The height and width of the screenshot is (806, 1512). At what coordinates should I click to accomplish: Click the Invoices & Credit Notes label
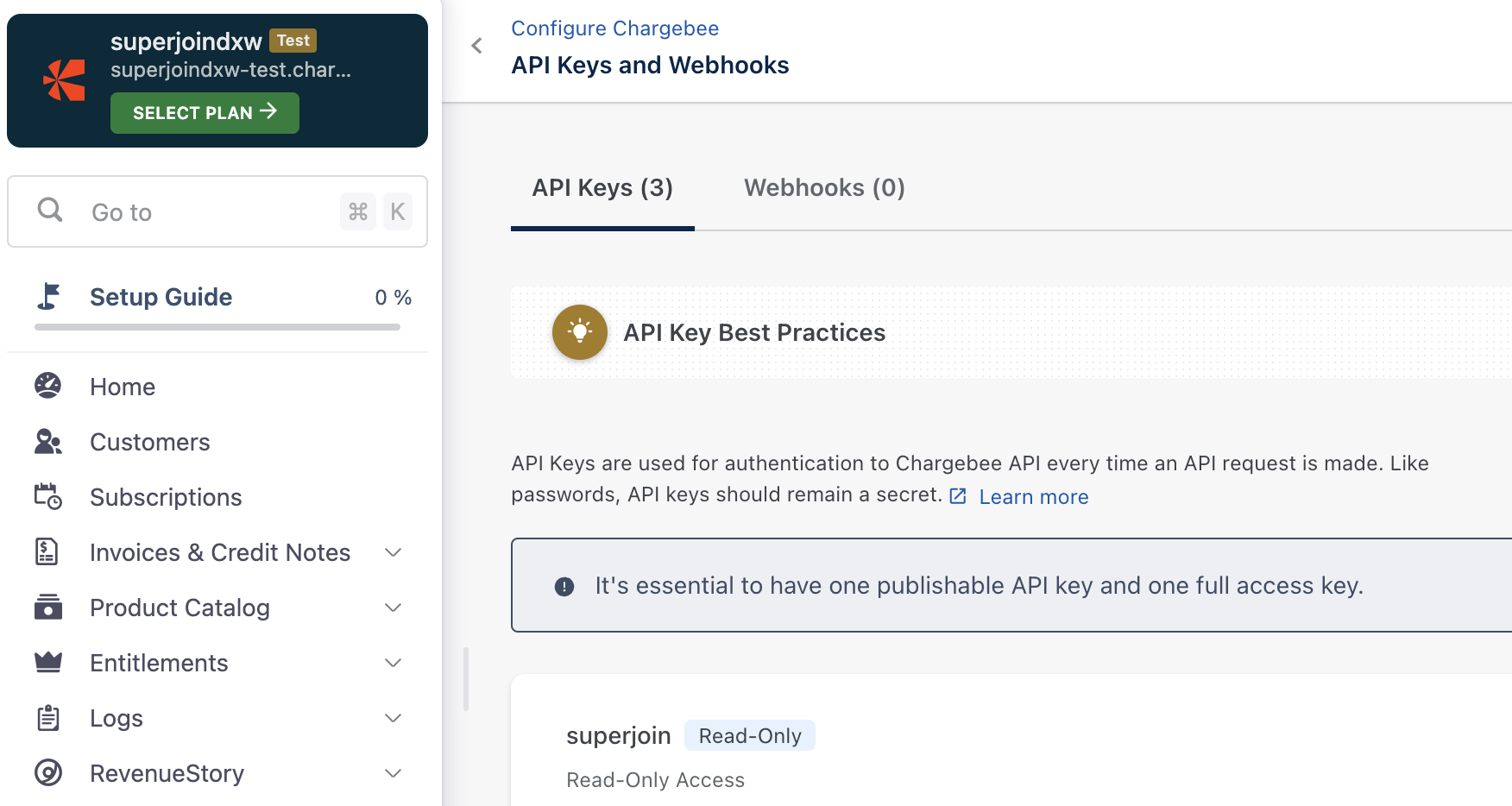[220, 552]
